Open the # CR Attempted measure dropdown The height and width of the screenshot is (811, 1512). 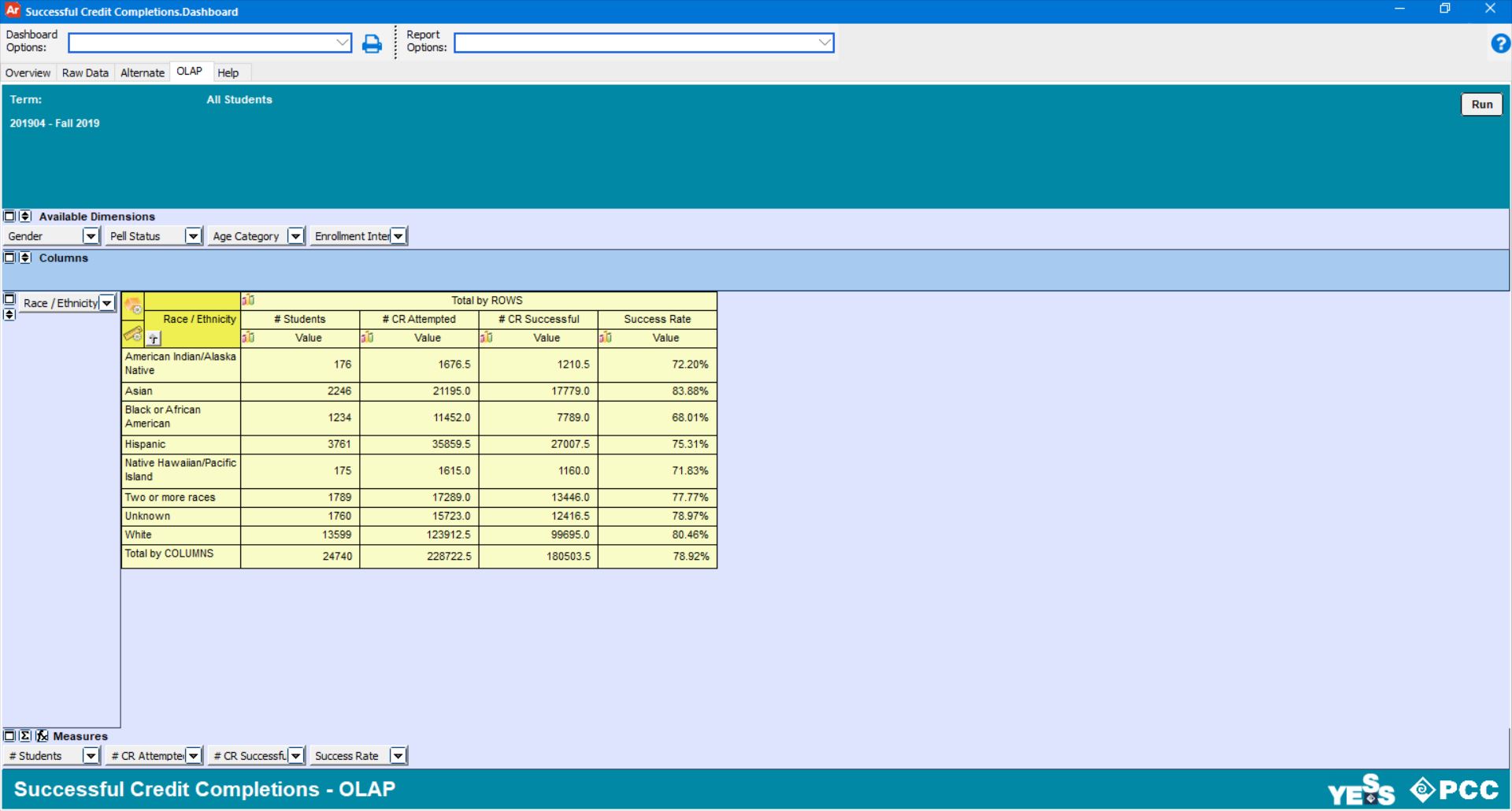pyautogui.click(x=194, y=755)
